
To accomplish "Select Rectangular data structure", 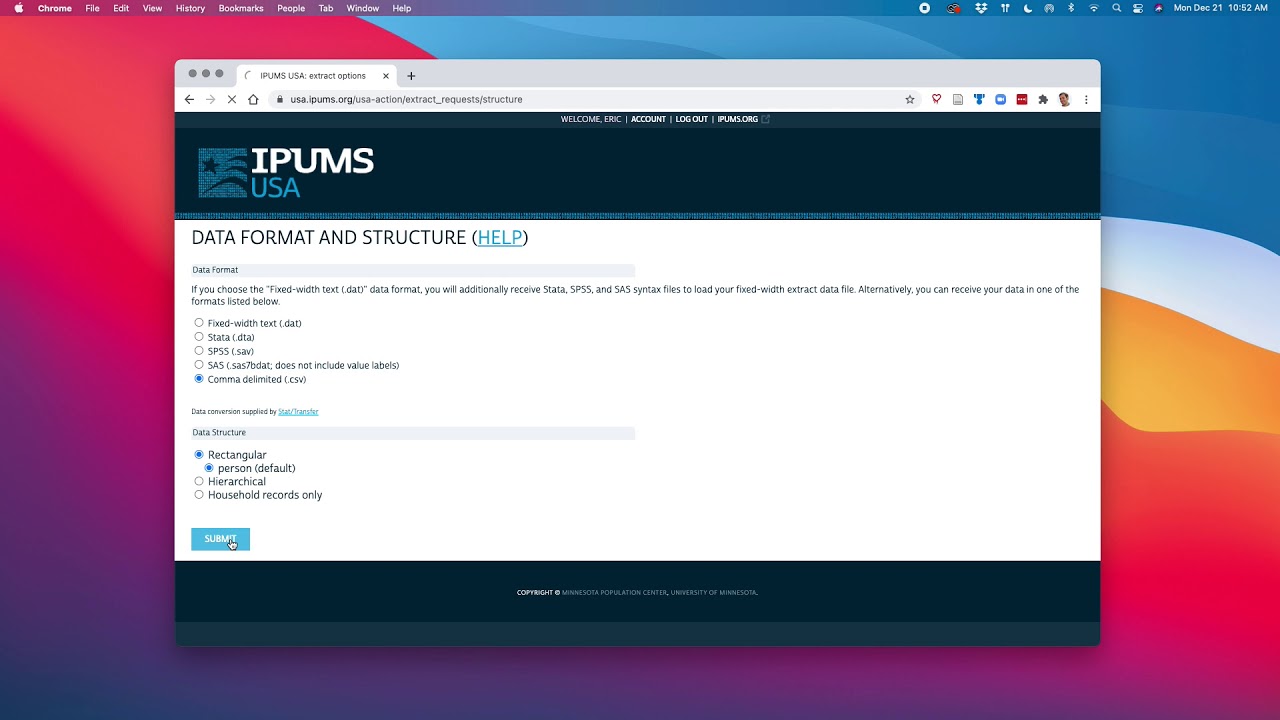I will tap(199, 455).
